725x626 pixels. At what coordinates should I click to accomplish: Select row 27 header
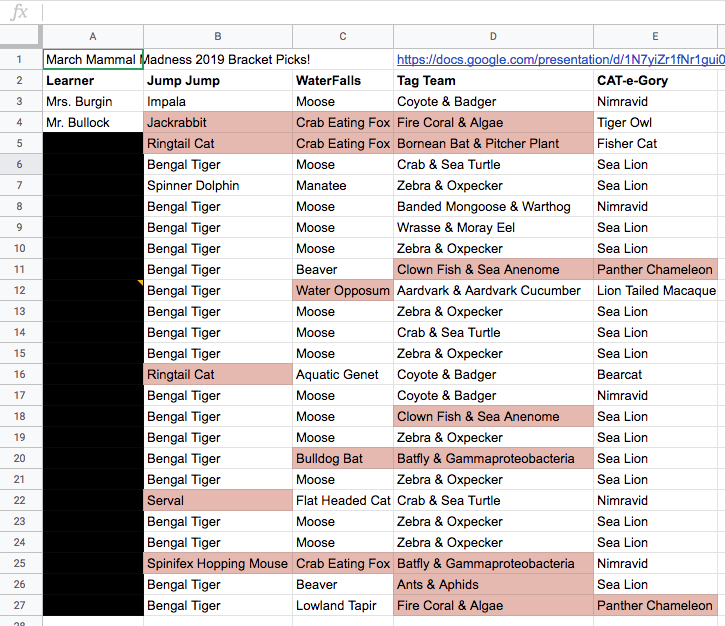click(x=20, y=605)
